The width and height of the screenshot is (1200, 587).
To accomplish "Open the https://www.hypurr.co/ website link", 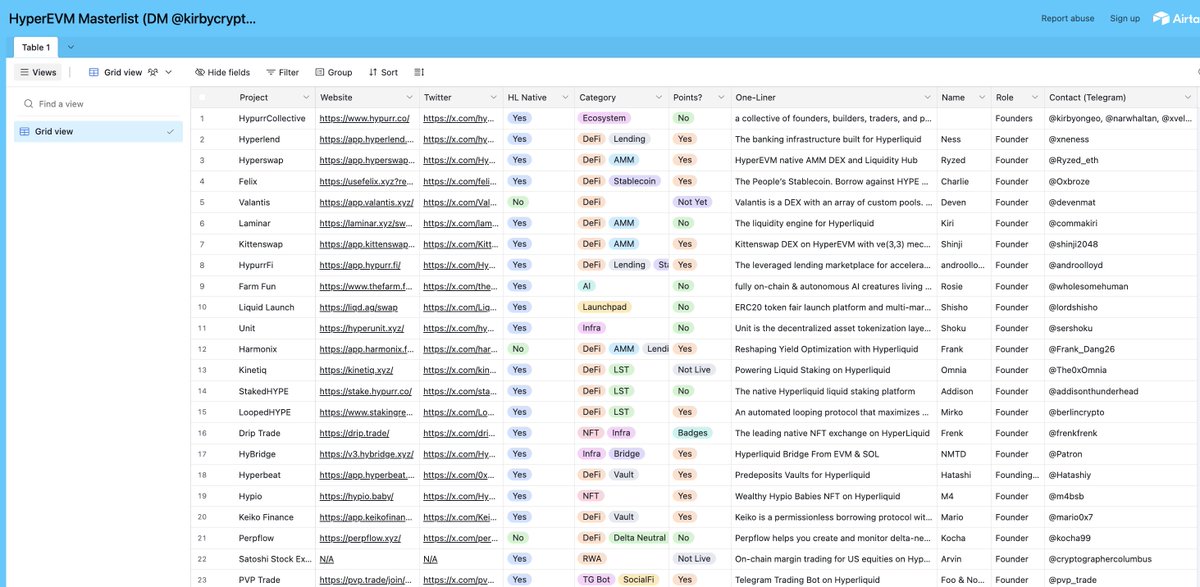I will coord(364,118).
